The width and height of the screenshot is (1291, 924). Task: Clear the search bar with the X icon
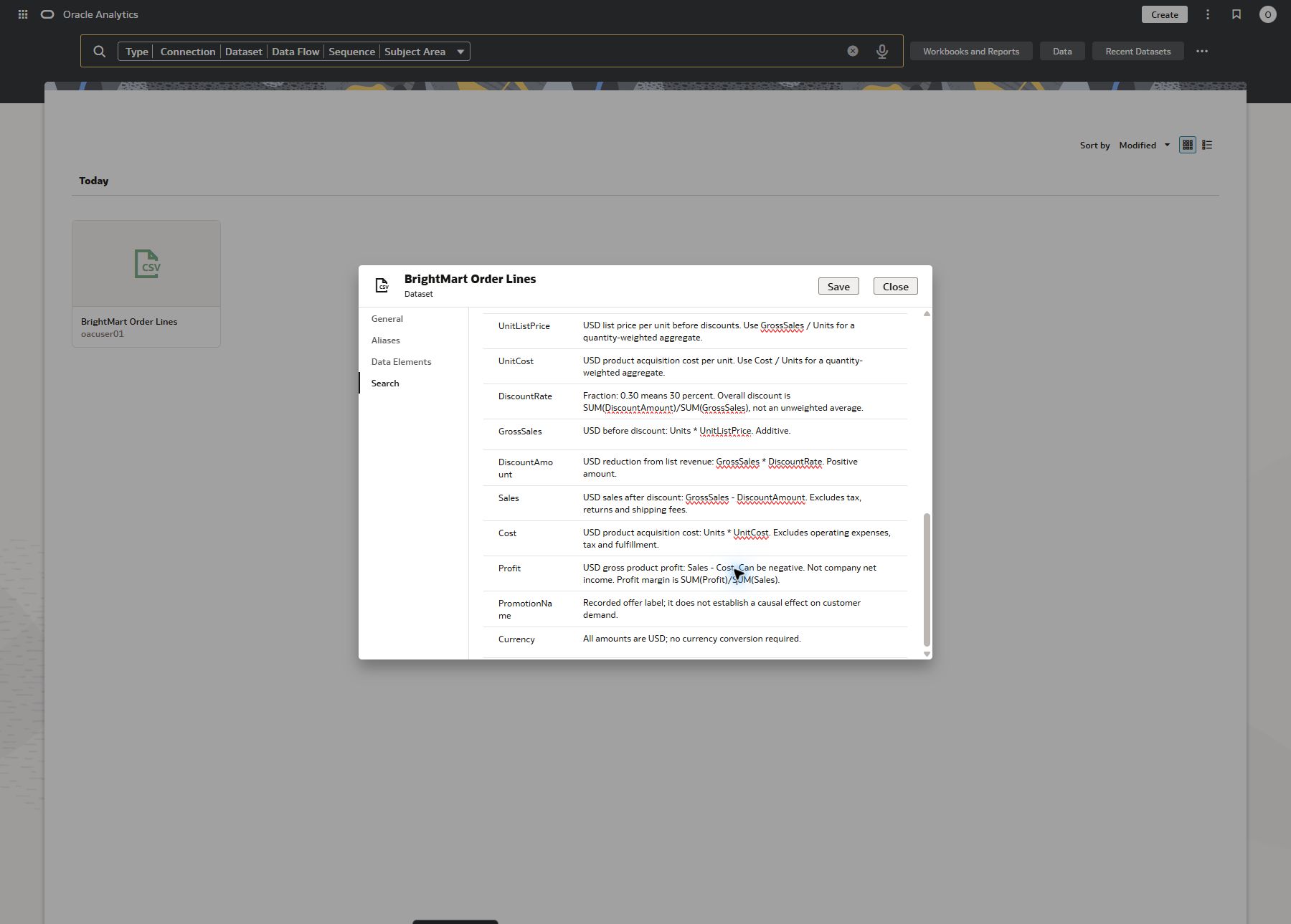pos(853,51)
